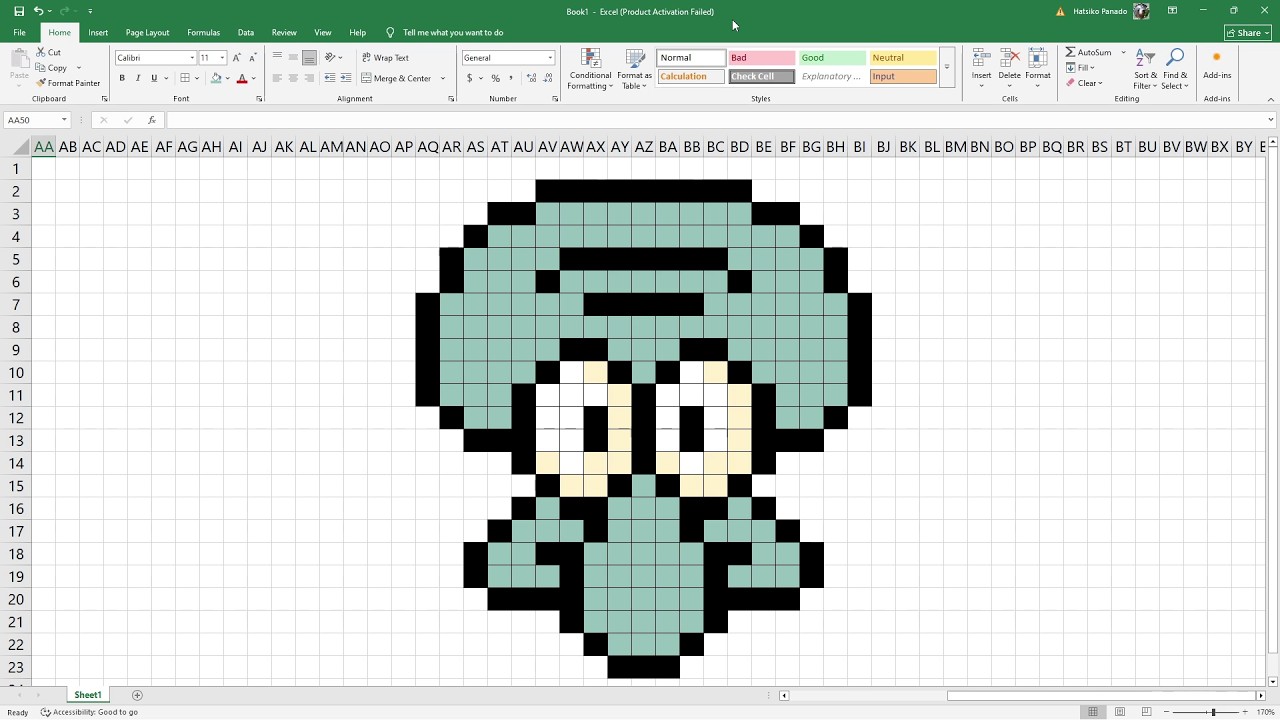Open the Fill Color dropdown arrow
Screen dimensions: 1280x720
tap(227, 78)
